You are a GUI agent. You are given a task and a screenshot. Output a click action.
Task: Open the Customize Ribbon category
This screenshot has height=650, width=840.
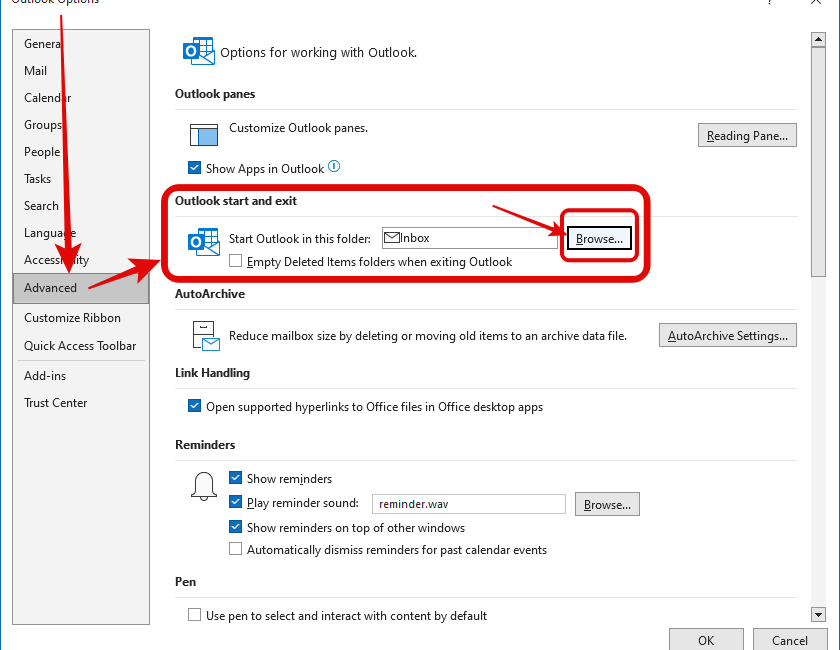pyautogui.click(x=80, y=318)
